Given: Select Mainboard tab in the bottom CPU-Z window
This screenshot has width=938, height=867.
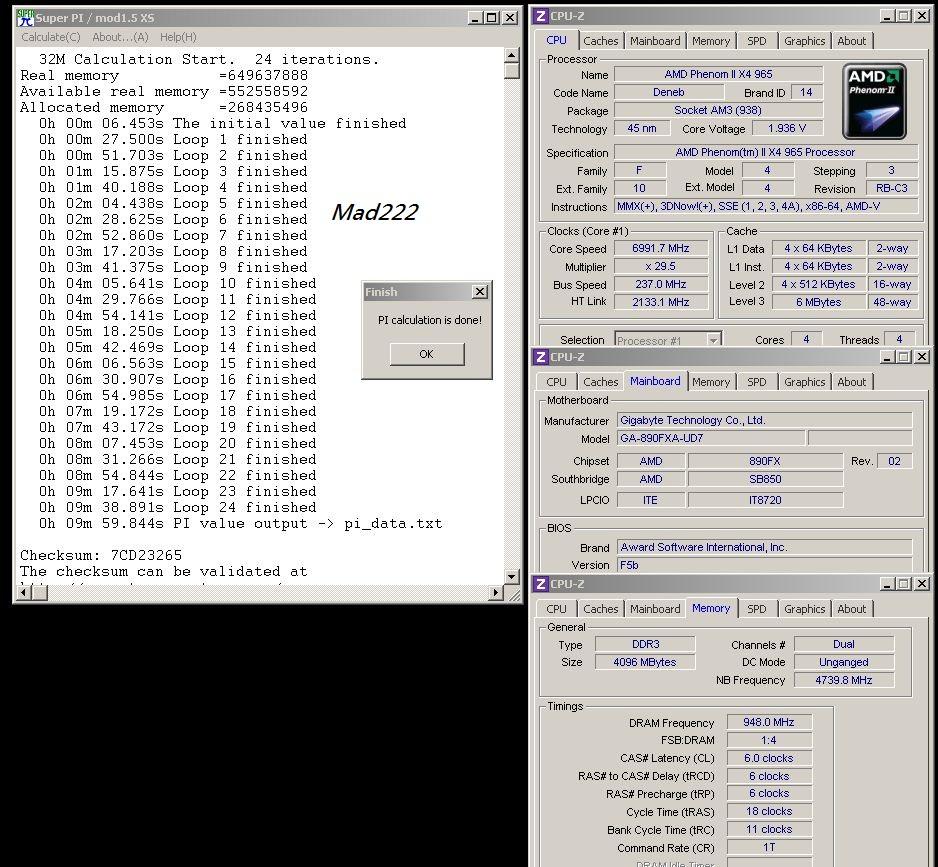Looking at the screenshot, I should [x=655, y=609].
